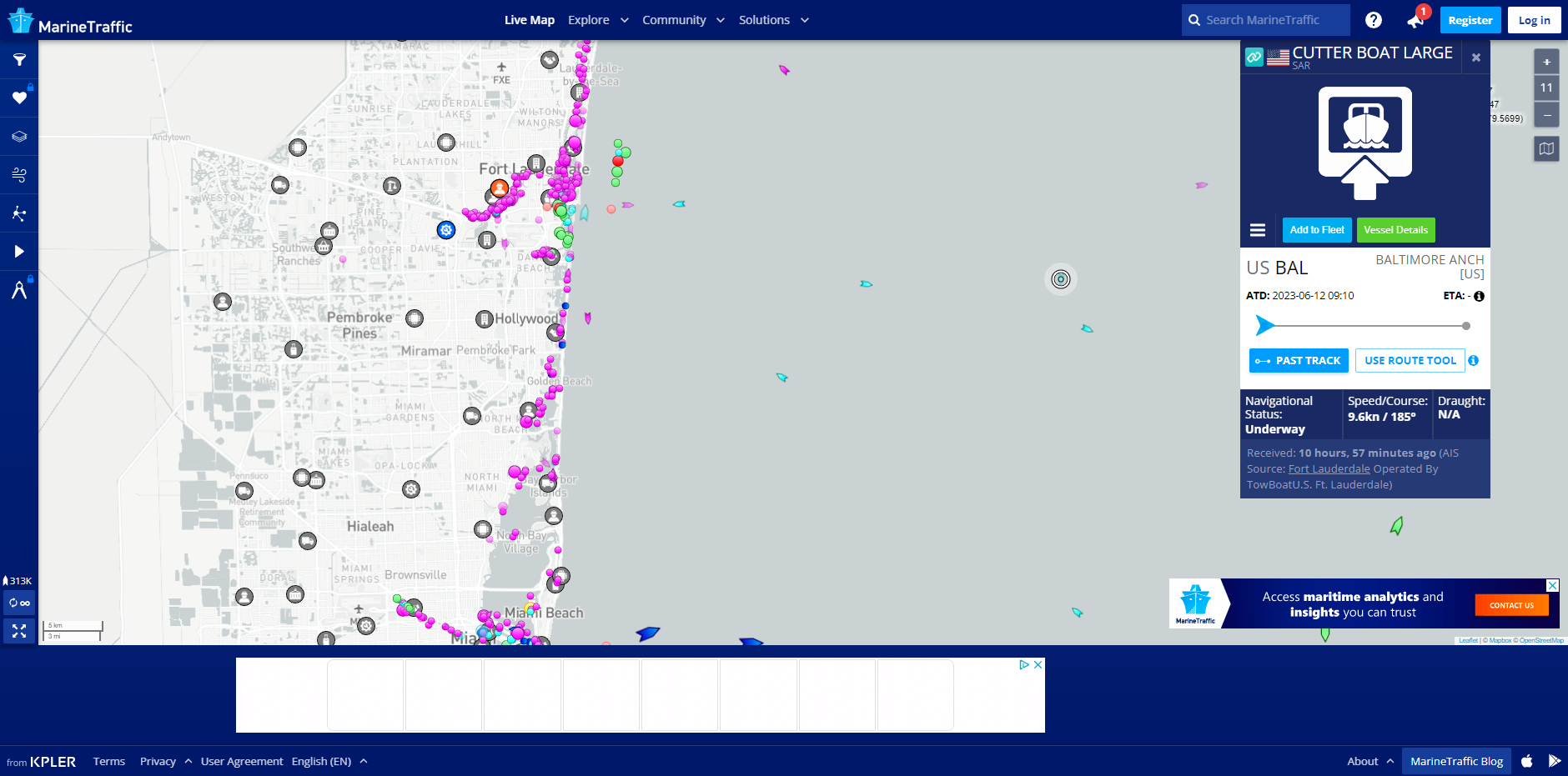The height and width of the screenshot is (776, 1568).
Task: Click the MarineTraffic logo
Action: point(70,22)
